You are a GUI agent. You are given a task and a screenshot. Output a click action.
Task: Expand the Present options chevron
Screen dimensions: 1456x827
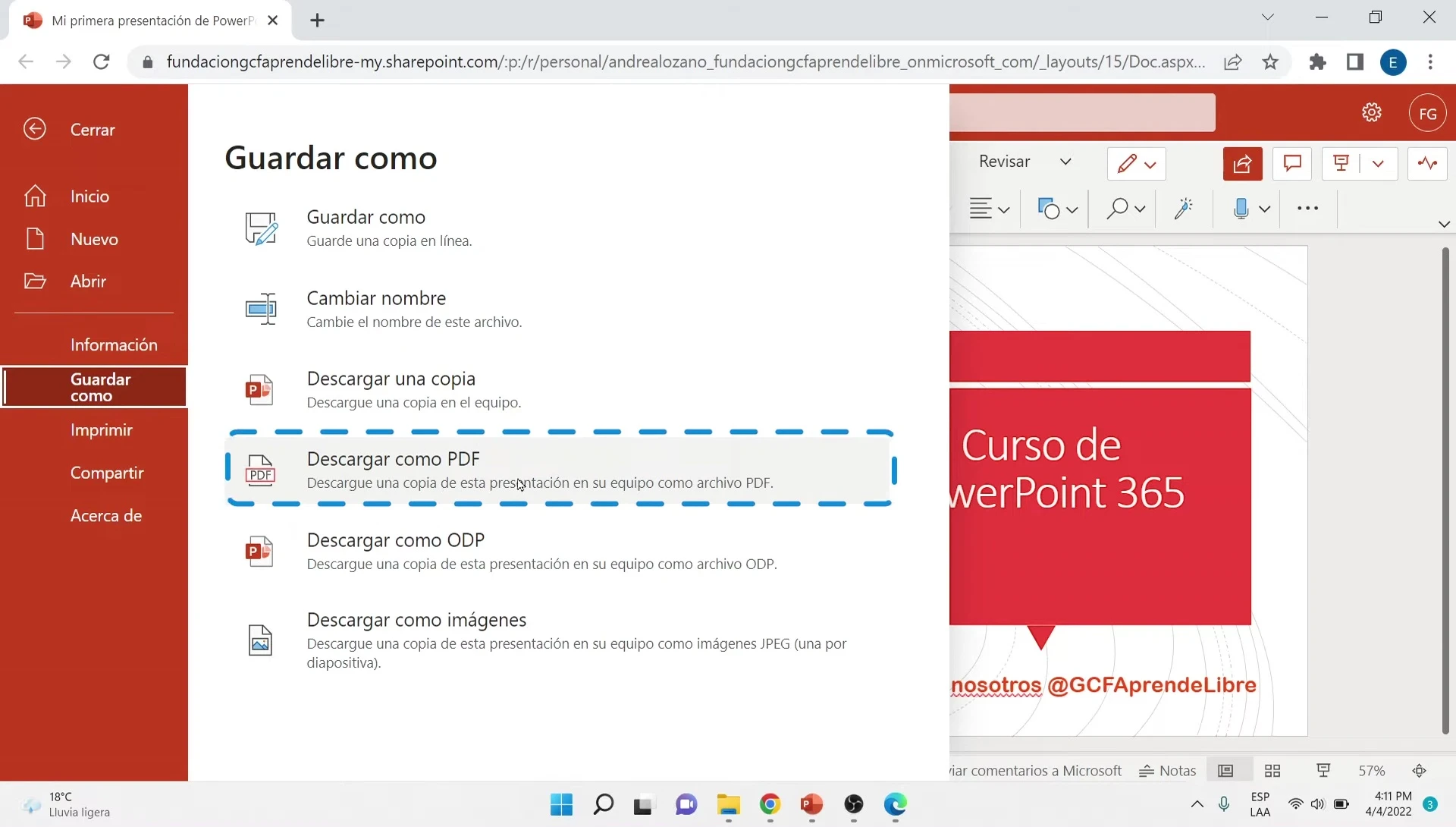(1379, 164)
